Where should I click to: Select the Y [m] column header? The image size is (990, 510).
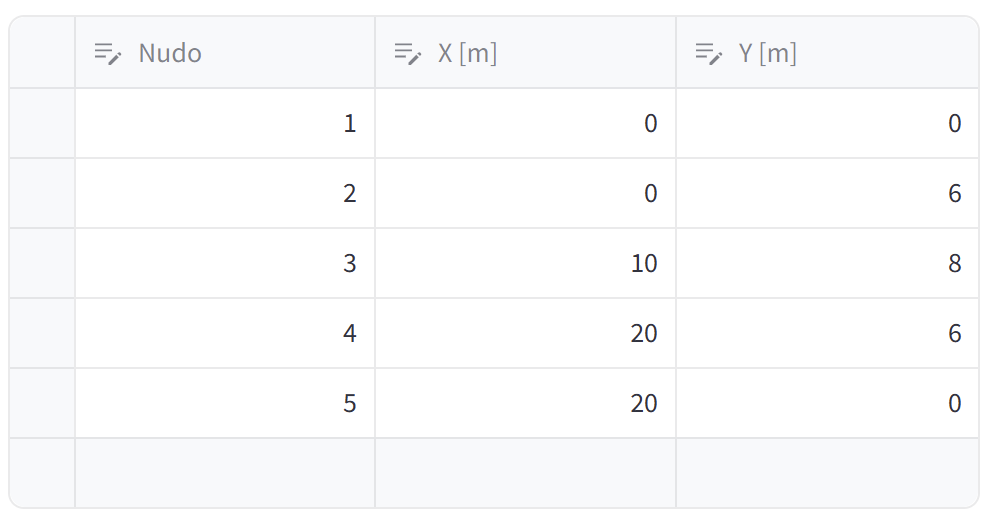827,52
